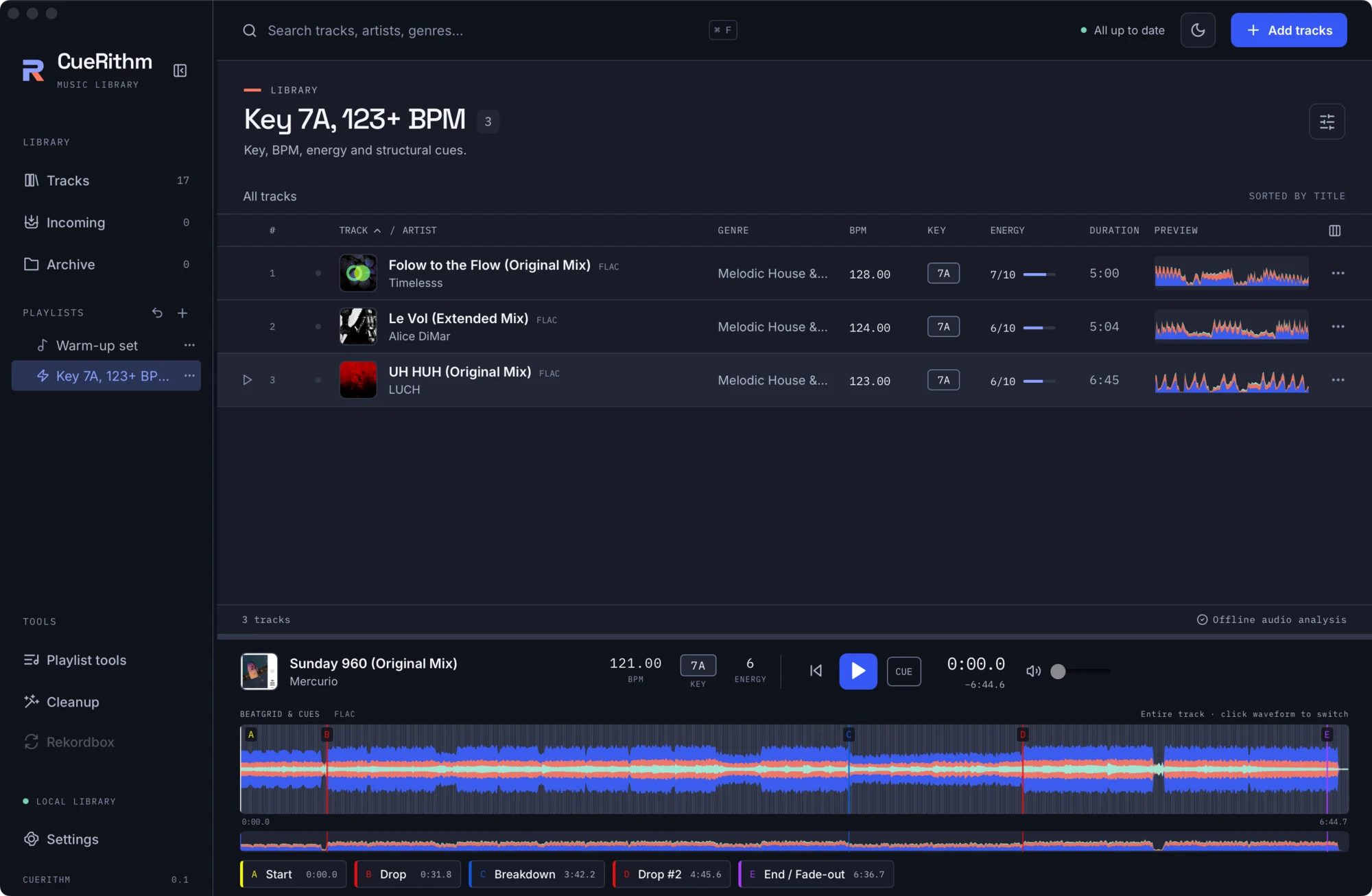
Task: Jump to cue D Drop #2
Action: tap(672, 874)
